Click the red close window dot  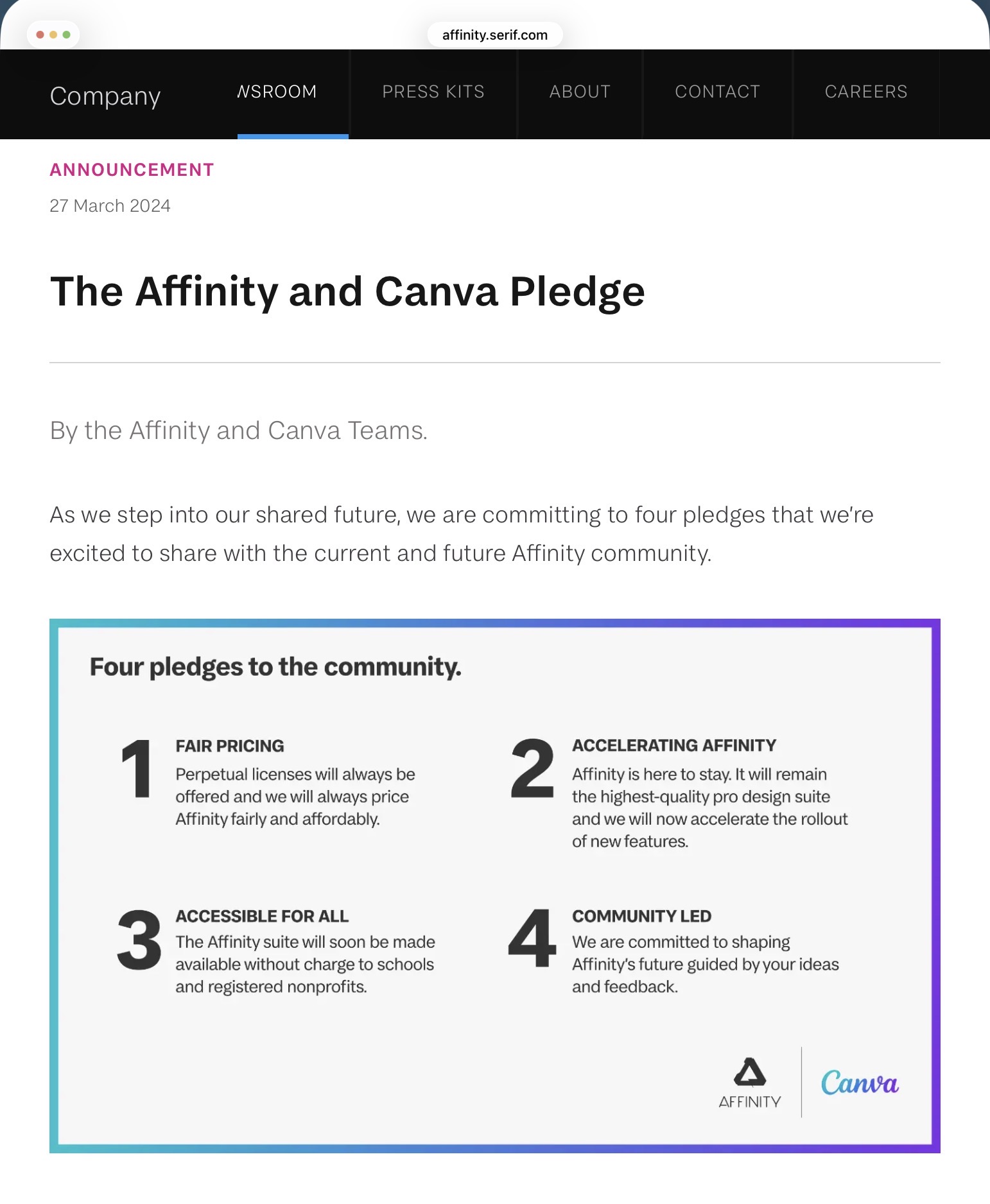point(40,35)
